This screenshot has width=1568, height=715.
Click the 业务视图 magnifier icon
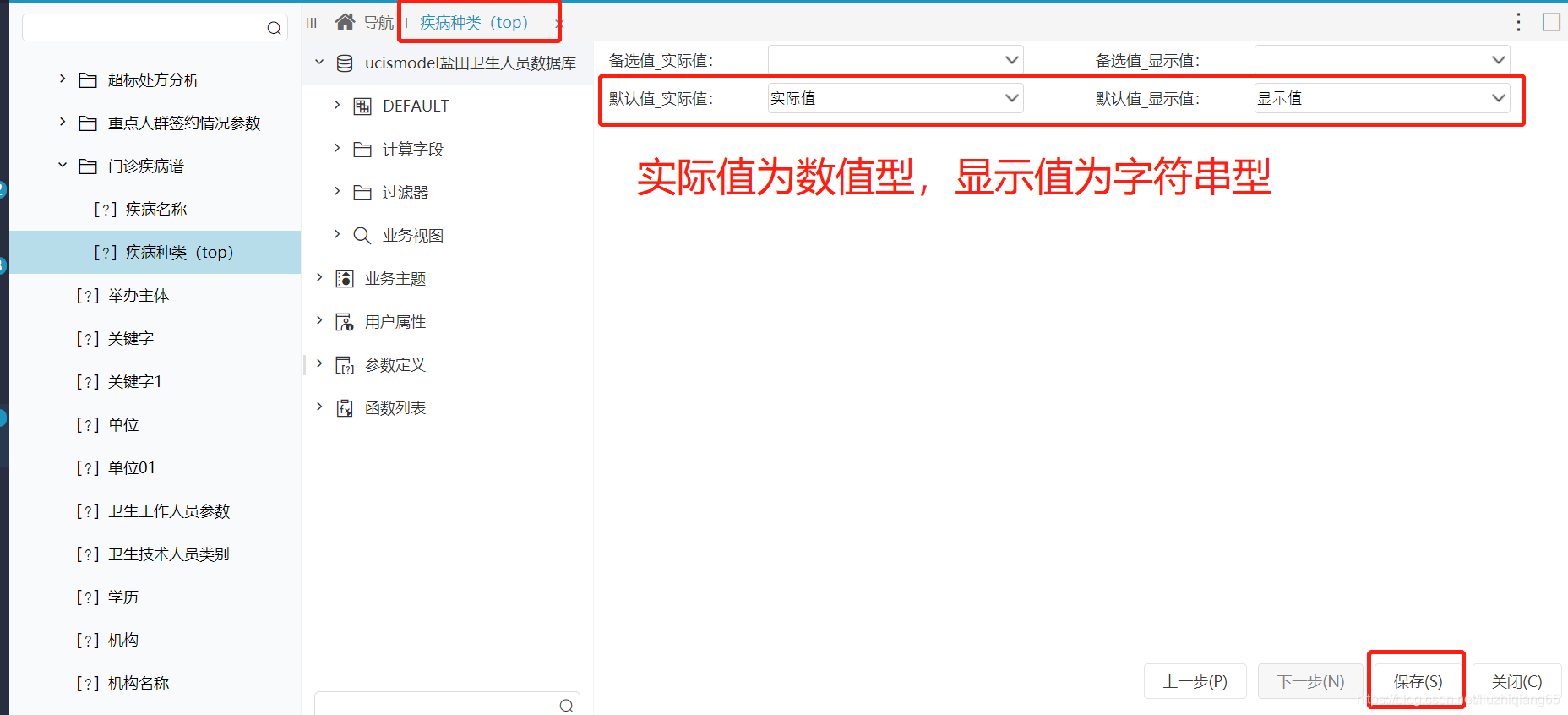362,236
